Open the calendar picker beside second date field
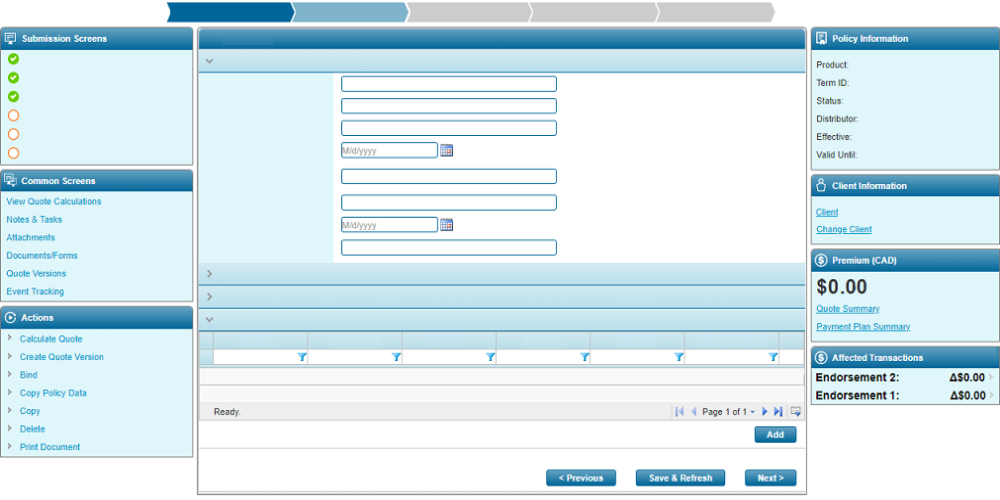Image resolution: width=1000 pixels, height=500 pixels. pyautogui.click(x=447, y=225)
